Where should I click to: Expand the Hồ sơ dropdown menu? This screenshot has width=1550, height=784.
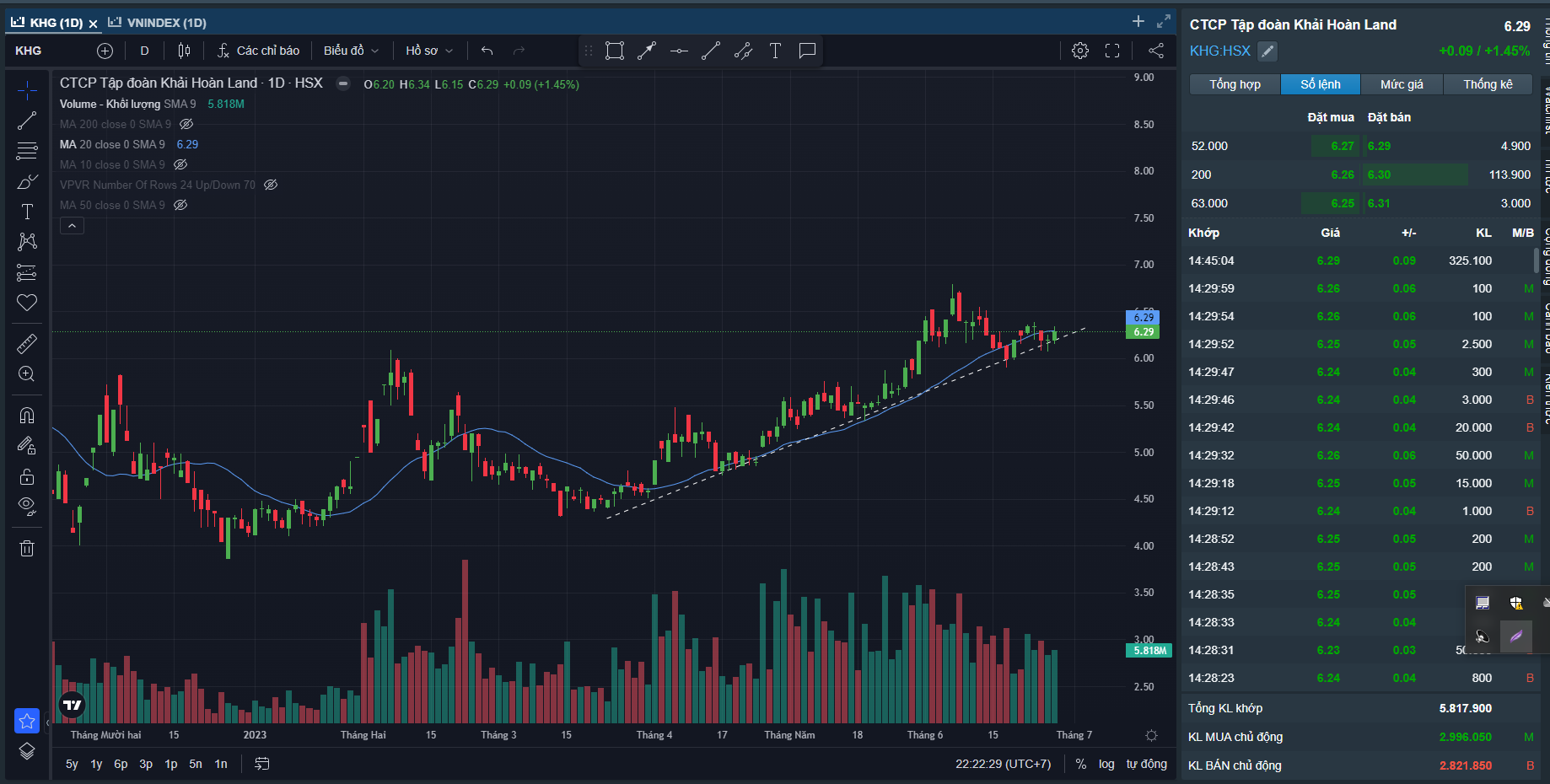[428, 51]
